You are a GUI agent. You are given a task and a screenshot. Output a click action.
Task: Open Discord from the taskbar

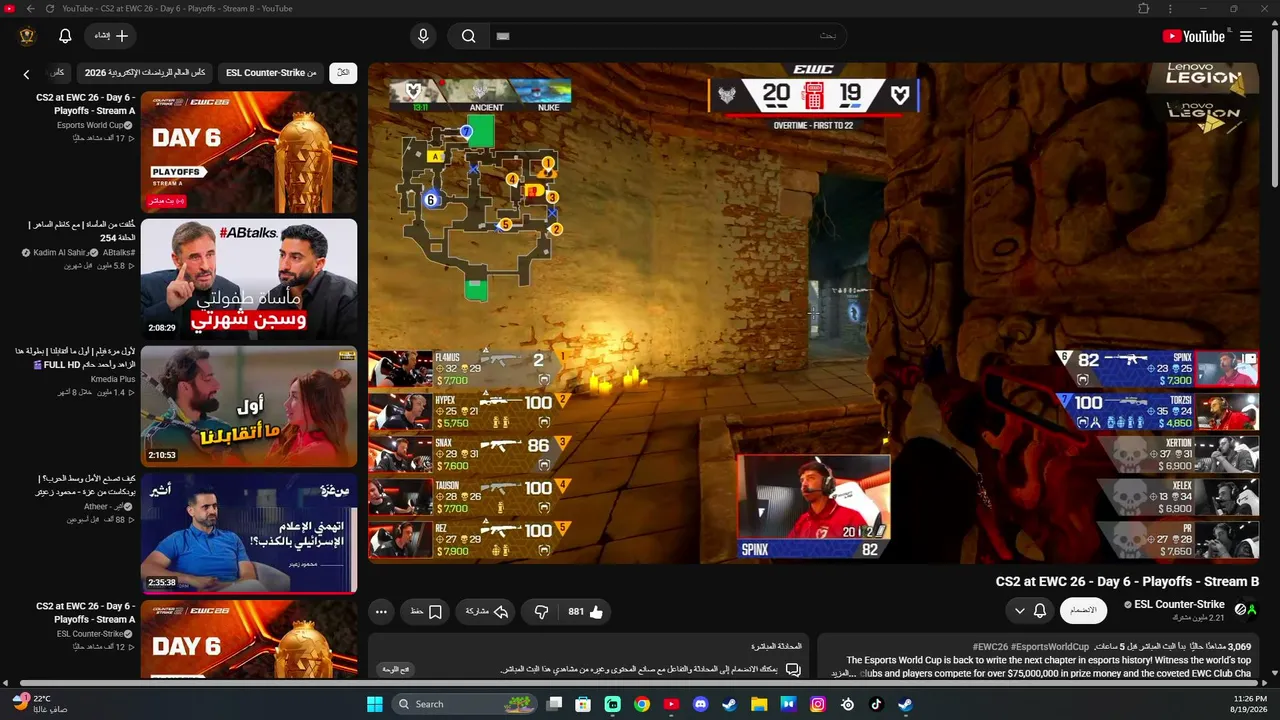700,704
